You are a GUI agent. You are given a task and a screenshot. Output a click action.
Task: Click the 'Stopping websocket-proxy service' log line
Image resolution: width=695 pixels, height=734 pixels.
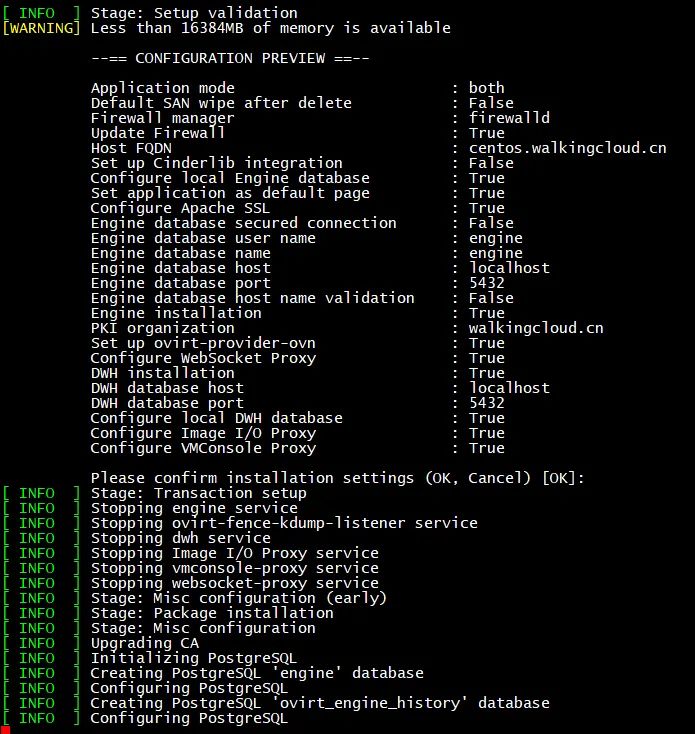tap(234, 583)
